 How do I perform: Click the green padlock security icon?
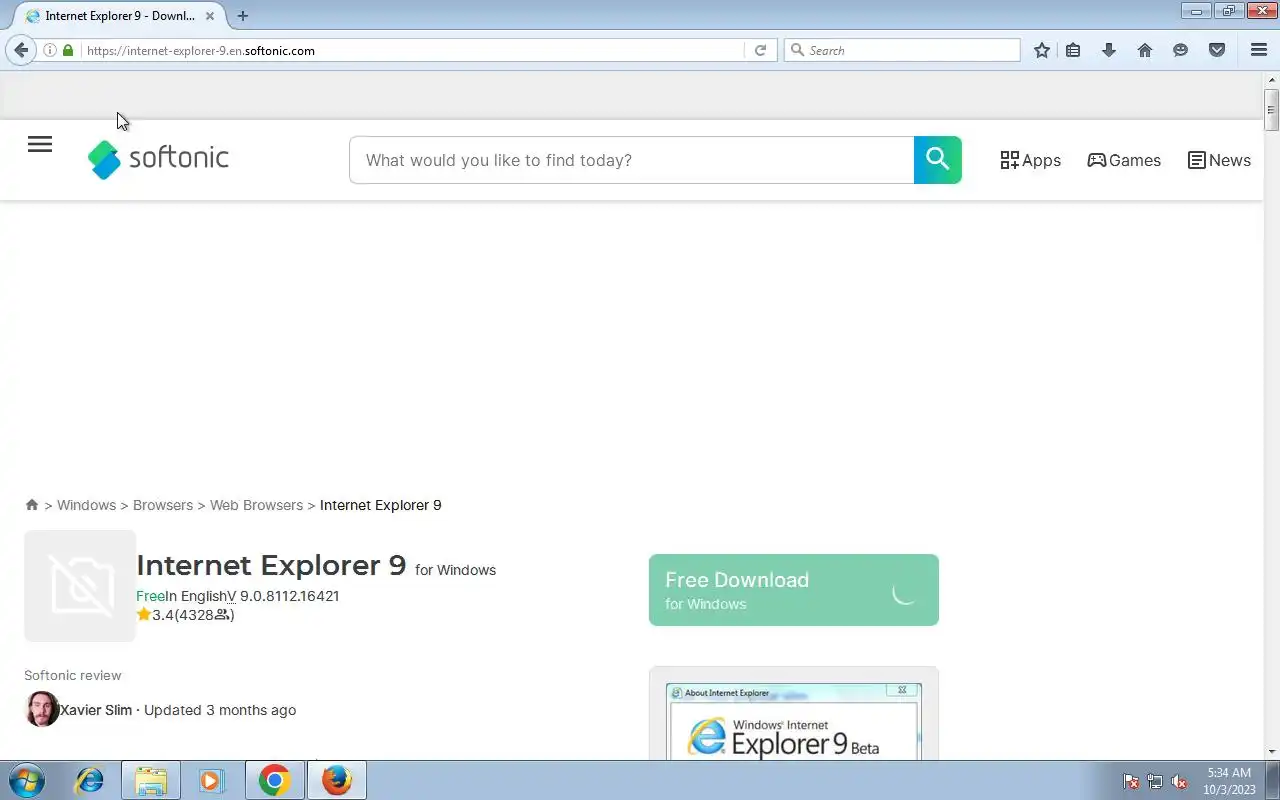[x=68, y=50]
